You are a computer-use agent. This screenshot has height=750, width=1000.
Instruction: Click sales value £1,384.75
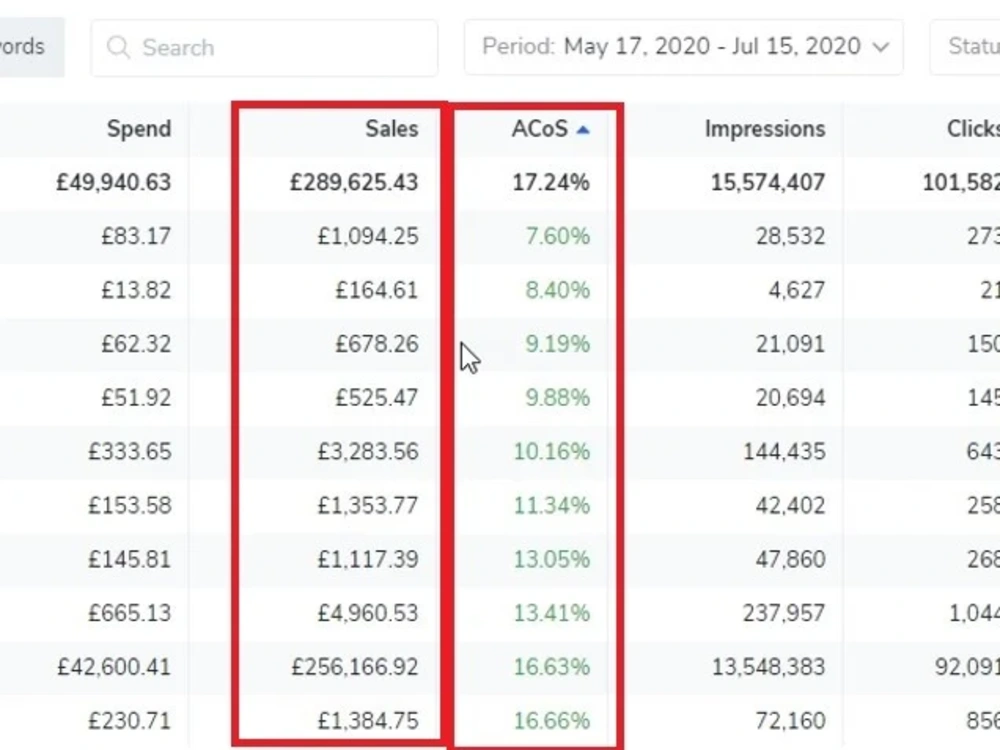[368, 721]
